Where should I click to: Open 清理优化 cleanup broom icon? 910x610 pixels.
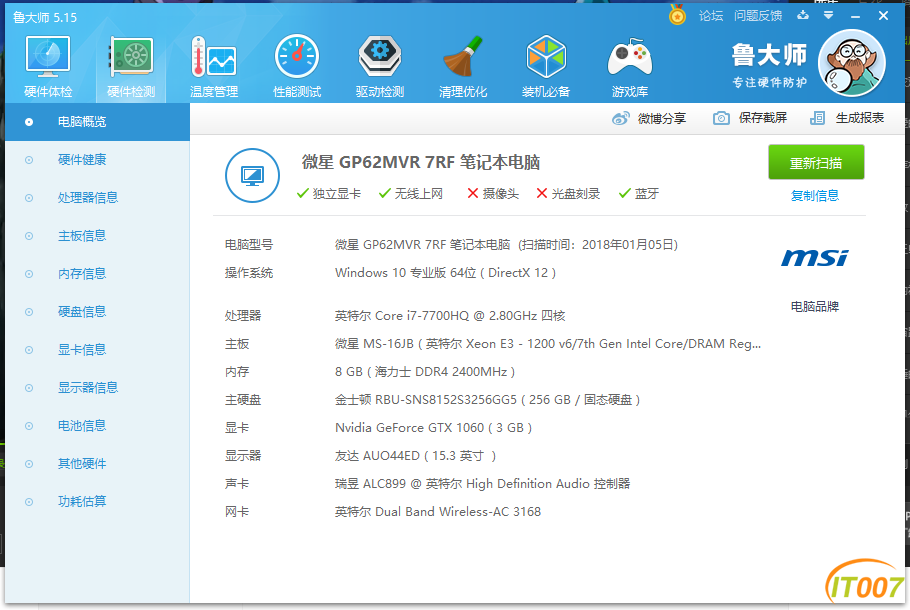[x=463, y=66]
